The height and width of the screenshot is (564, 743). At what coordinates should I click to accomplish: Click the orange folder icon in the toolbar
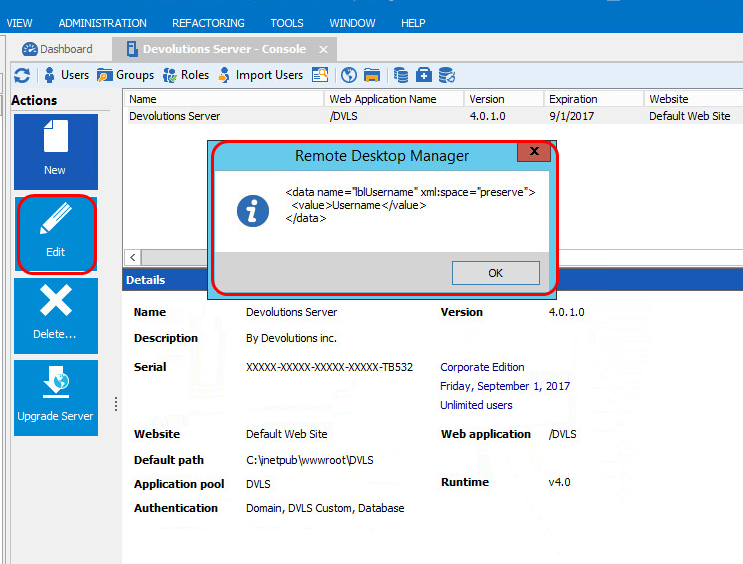372,75
